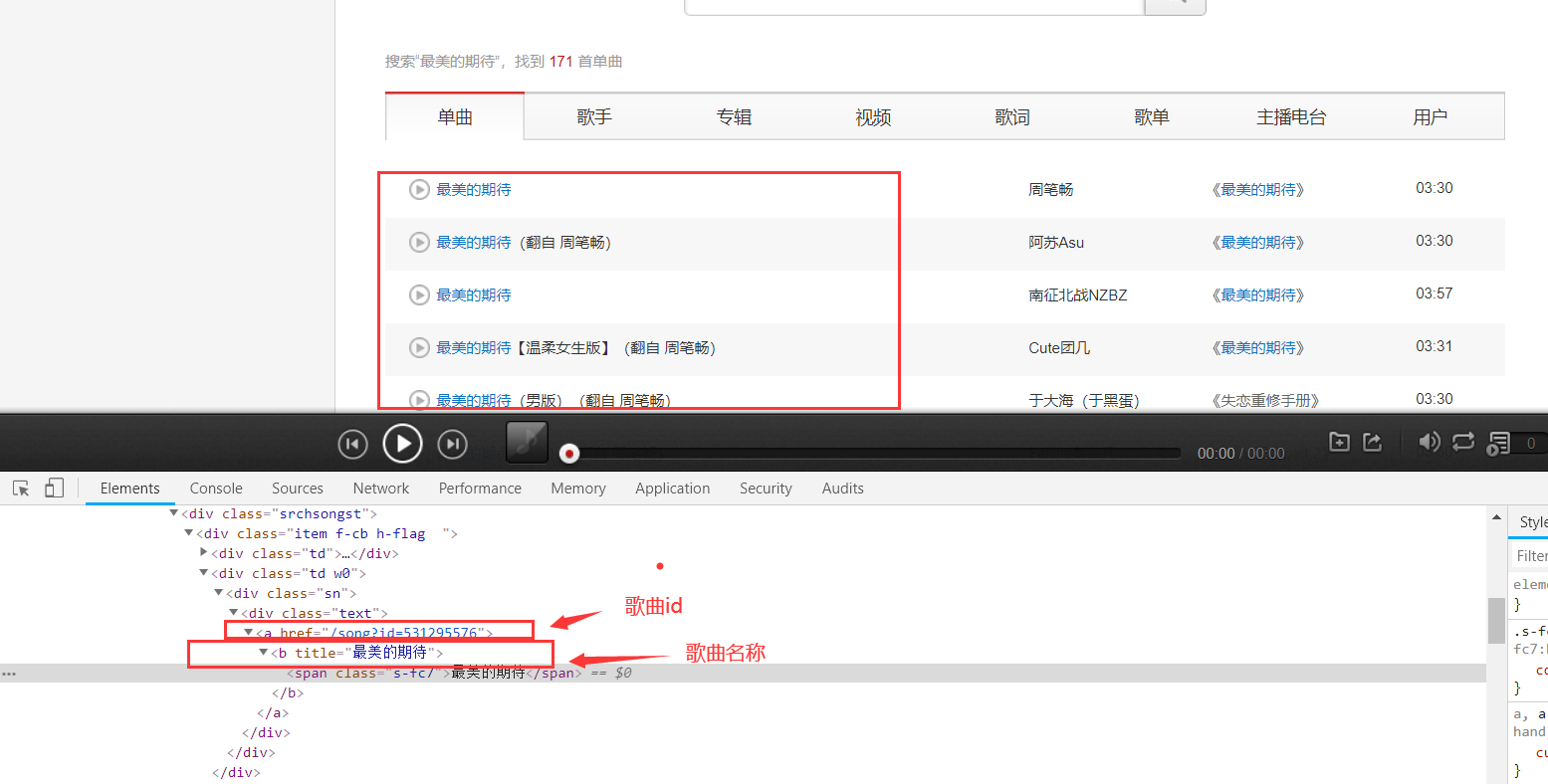Open album《最美的期待》in 周笔畅 row

[1258, 189]
